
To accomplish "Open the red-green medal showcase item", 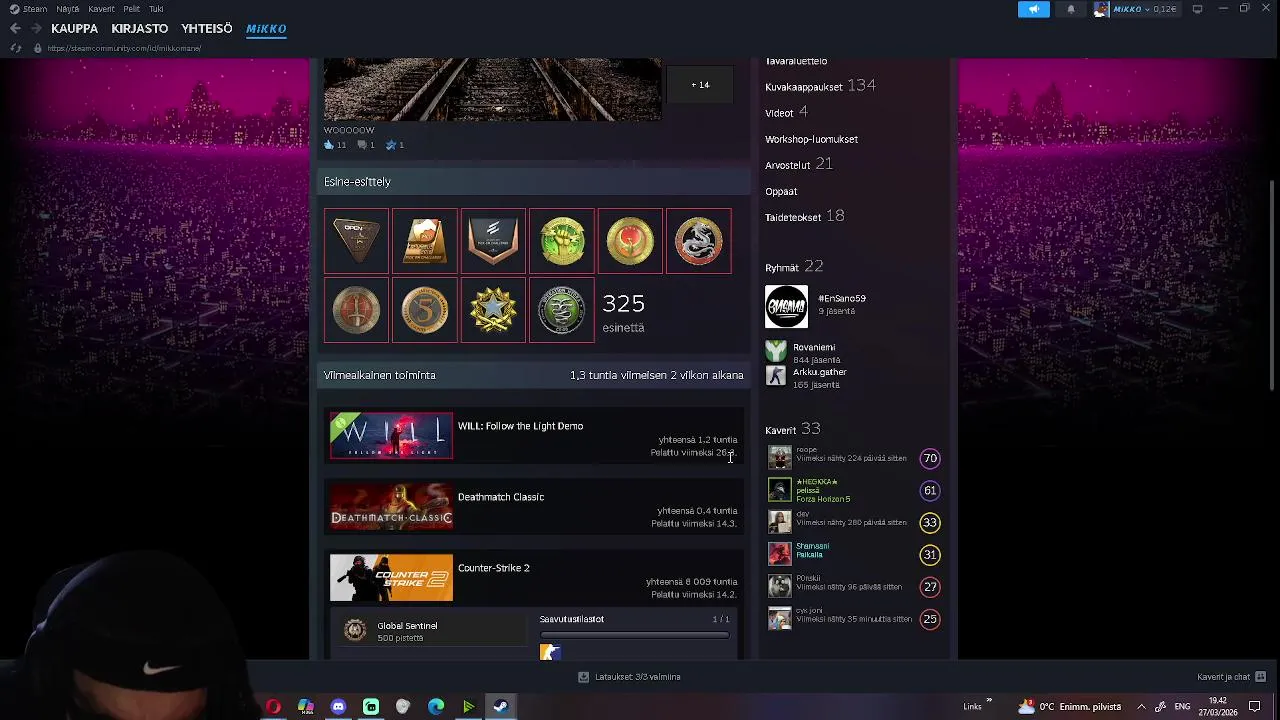I will [630, 241].
